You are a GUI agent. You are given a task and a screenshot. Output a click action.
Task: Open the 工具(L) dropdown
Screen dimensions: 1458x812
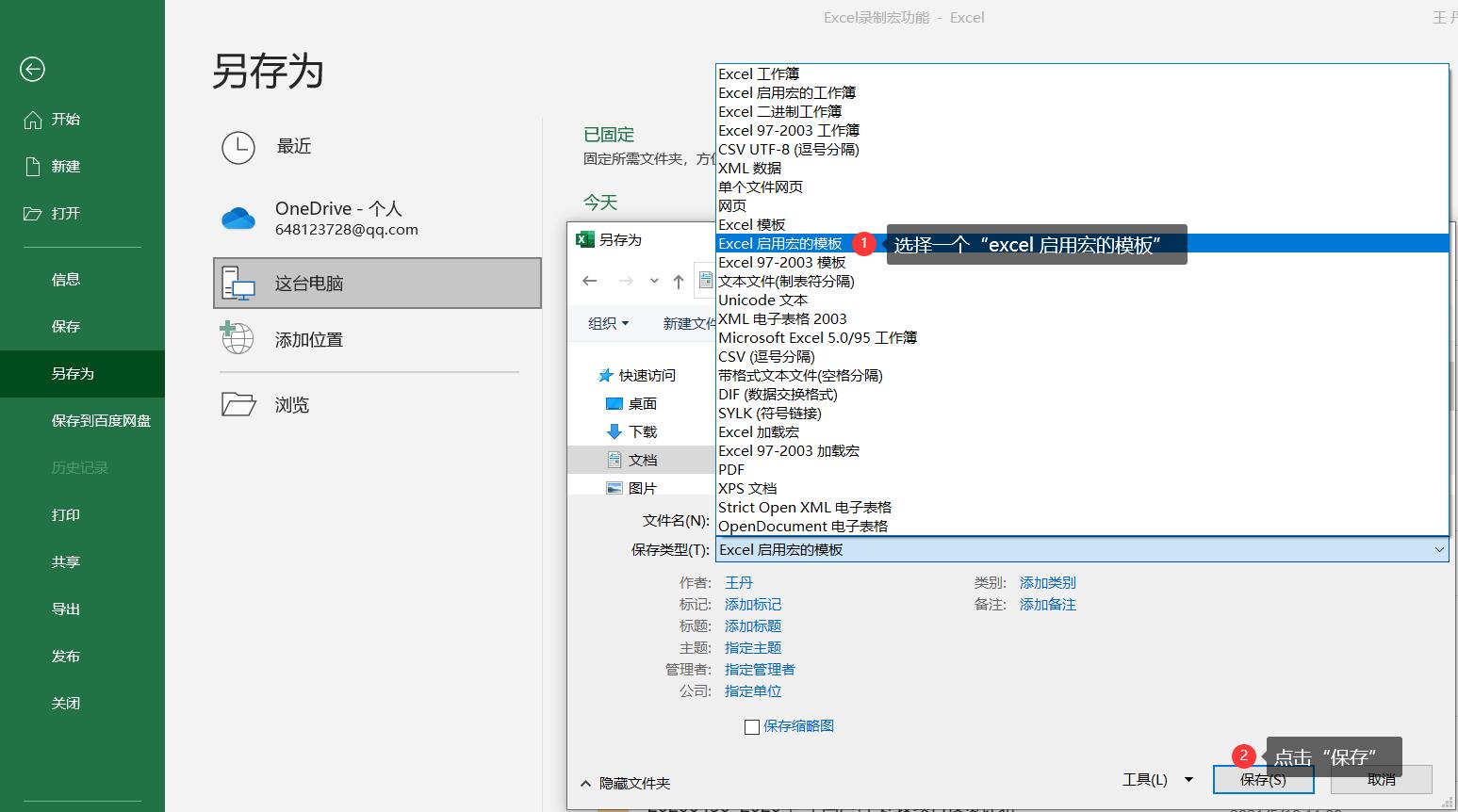[x=1158, y=779]
